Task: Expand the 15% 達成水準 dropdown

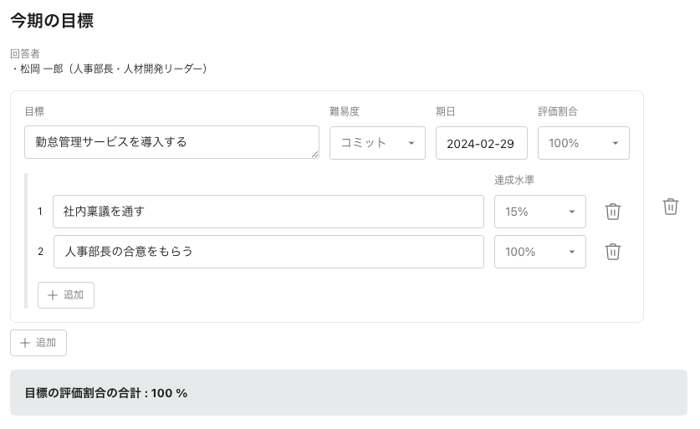Action: click(x=539, y=212)
